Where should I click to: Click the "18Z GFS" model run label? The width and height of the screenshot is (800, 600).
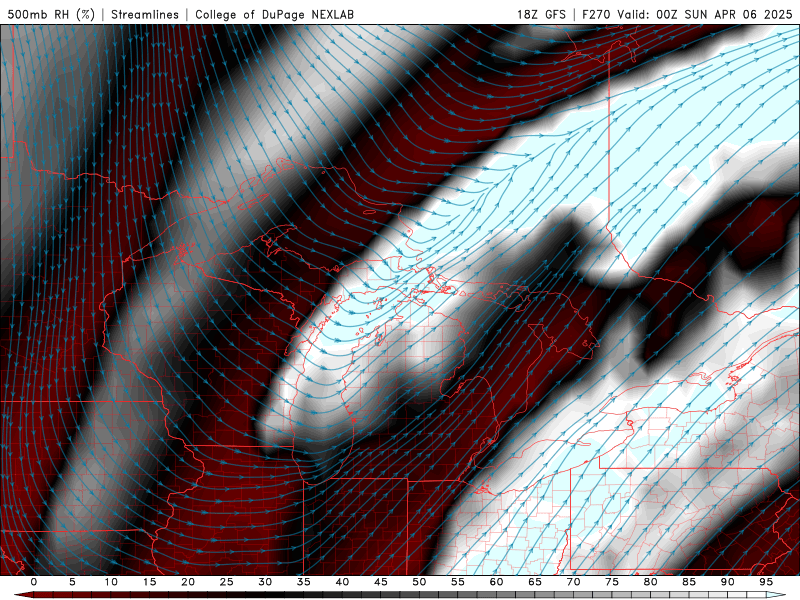click(x=541, y=14)
